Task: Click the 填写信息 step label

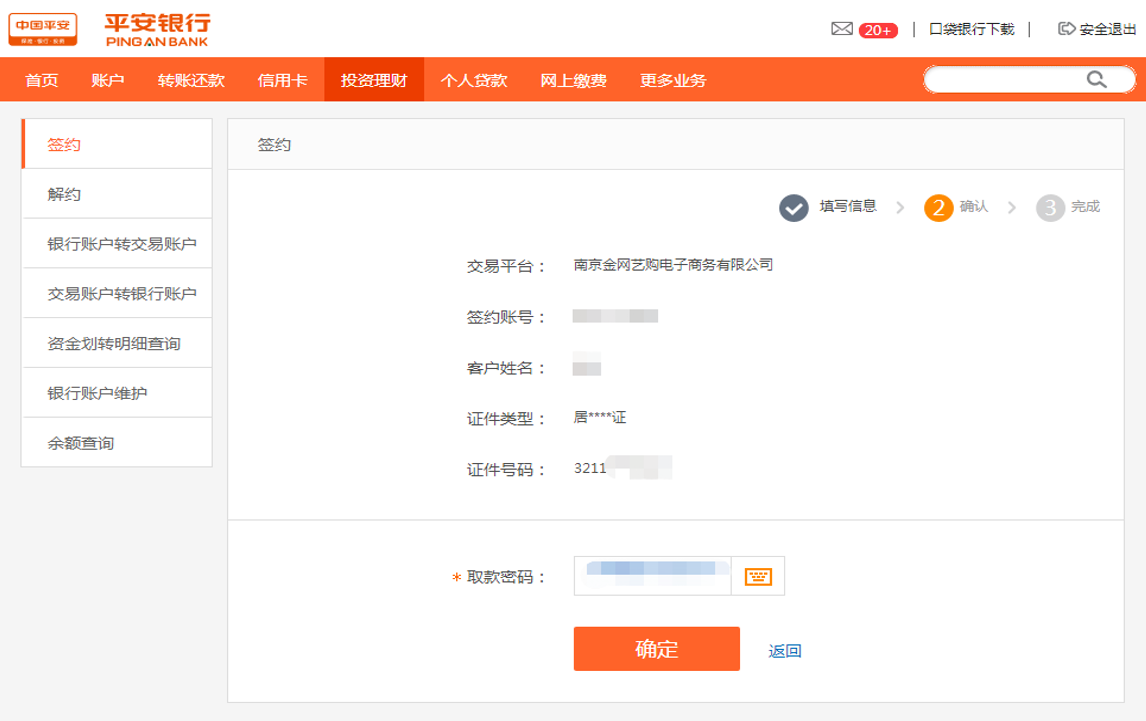Action: 848,206
